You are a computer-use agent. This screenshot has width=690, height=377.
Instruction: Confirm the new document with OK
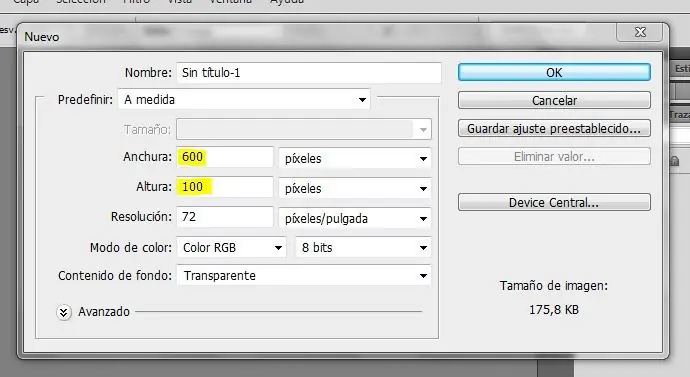(x=554, y=72)
